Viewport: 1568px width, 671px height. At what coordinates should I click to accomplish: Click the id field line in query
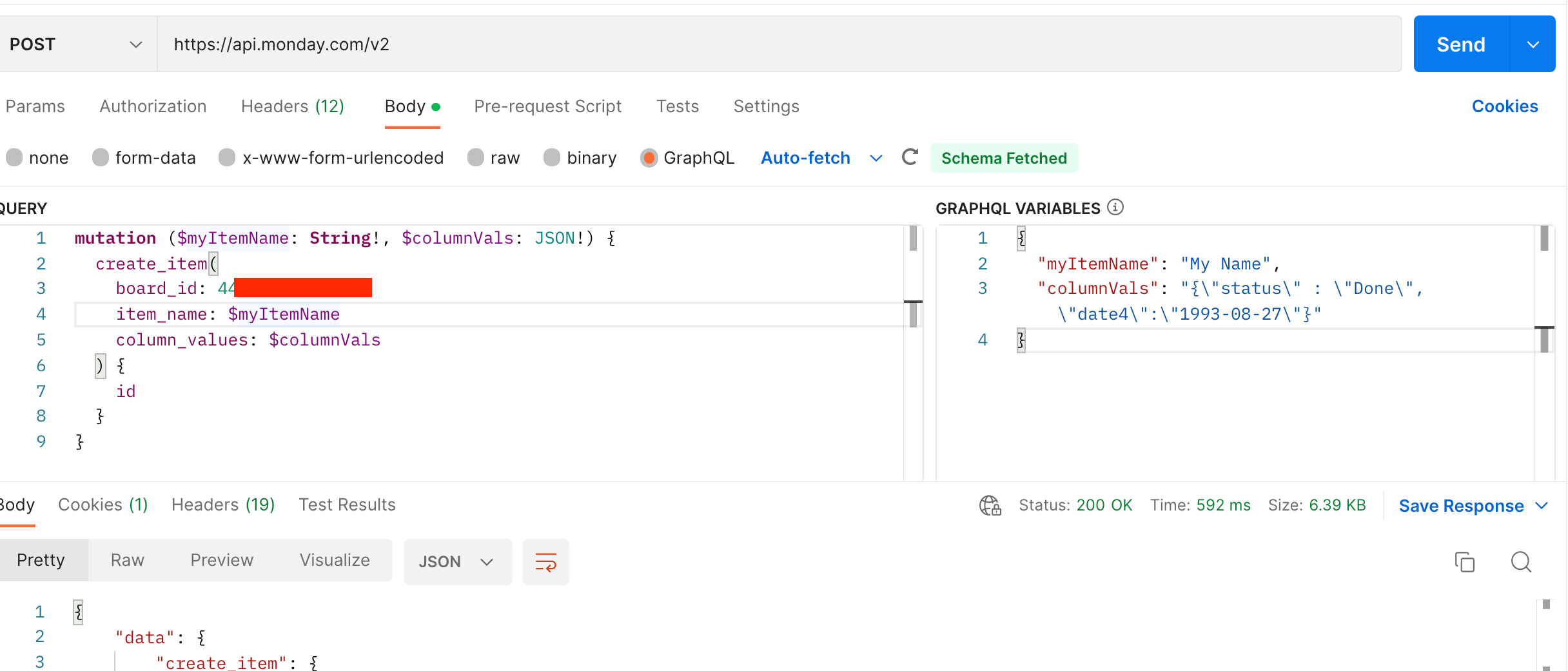click(126, 391)
